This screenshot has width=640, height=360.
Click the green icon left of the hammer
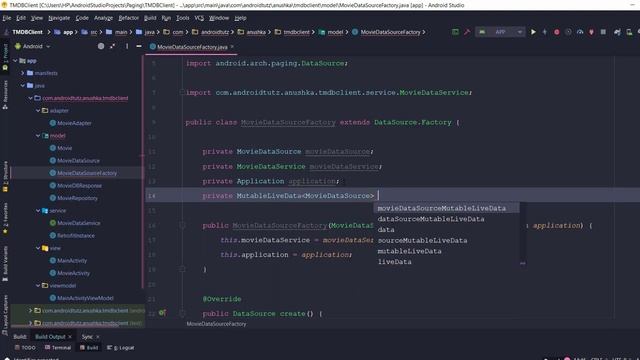[x=455, y=32]
